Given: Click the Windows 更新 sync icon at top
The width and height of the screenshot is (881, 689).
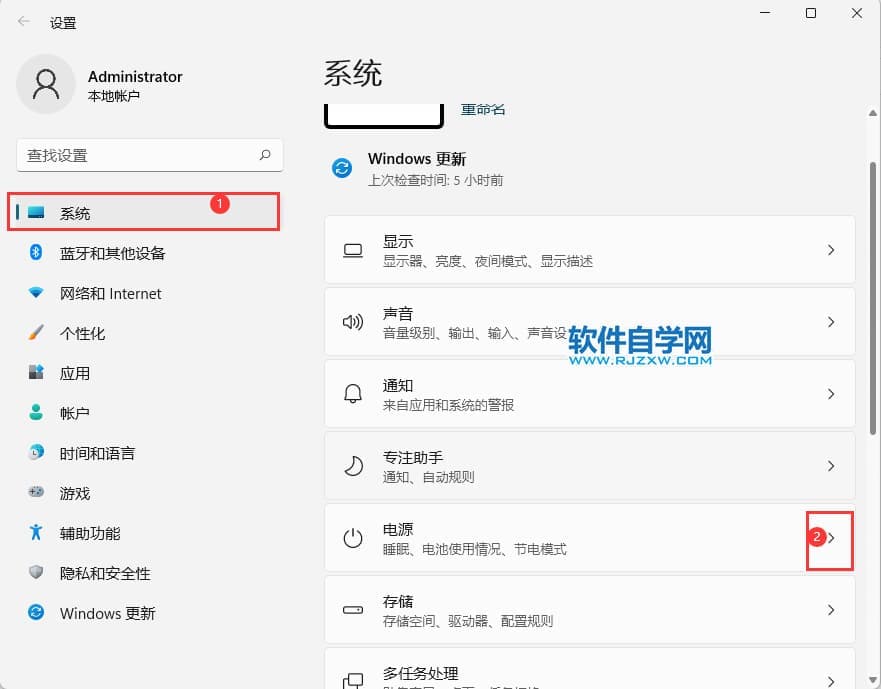Looking at the screenshot, I should coord(342,168).
